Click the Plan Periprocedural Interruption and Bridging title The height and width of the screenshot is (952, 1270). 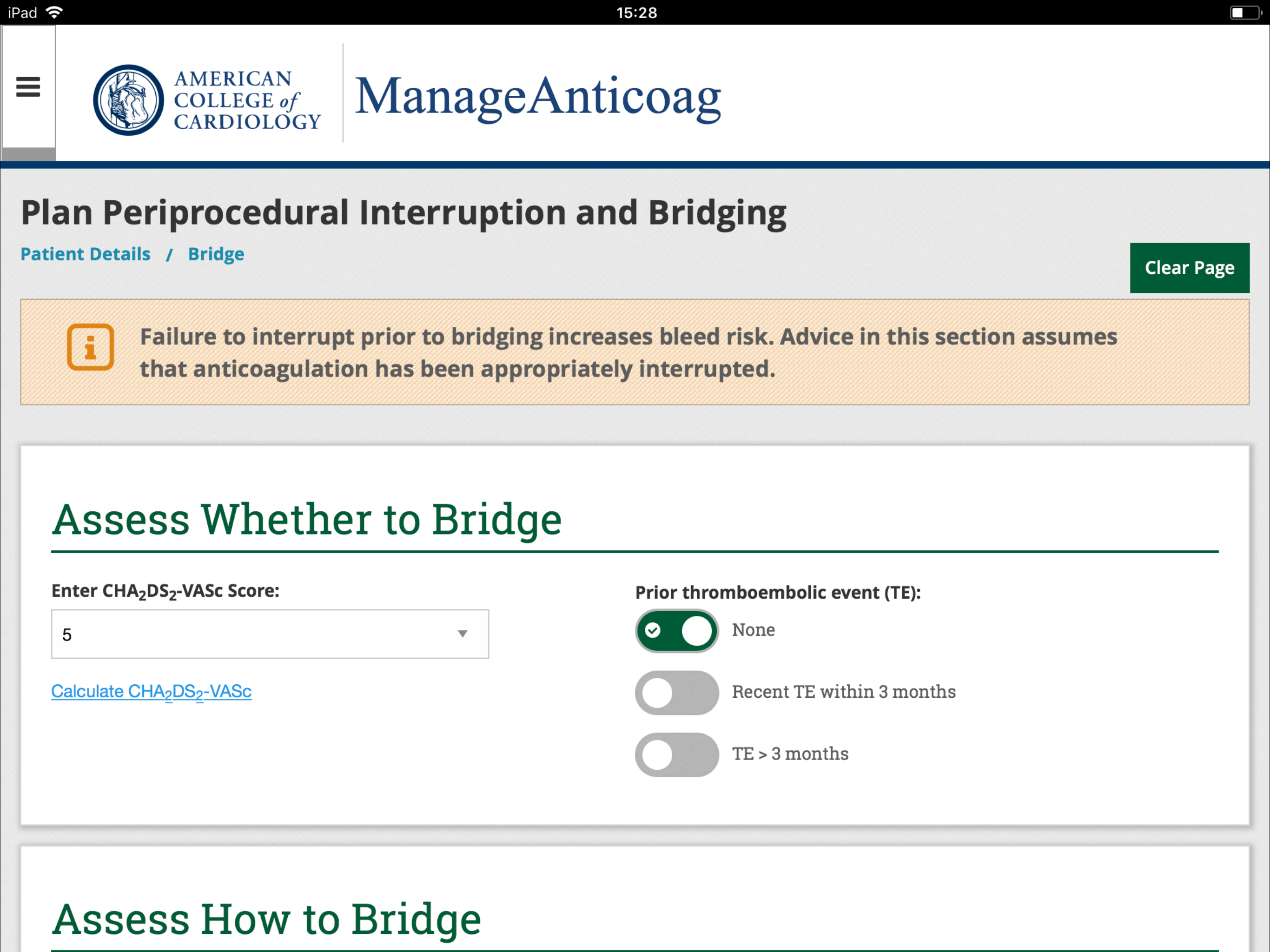point(403,212)
